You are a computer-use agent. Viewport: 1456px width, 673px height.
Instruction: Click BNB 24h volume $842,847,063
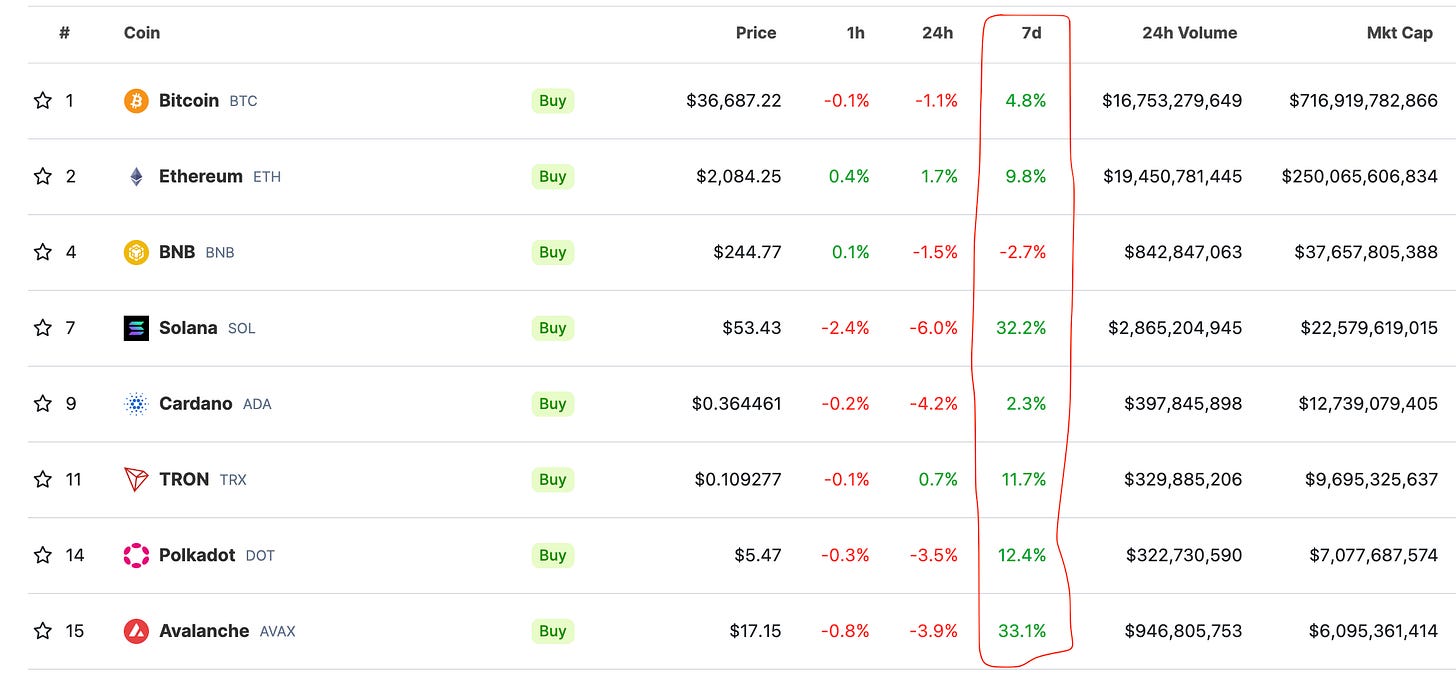(x=1183, y=253)
